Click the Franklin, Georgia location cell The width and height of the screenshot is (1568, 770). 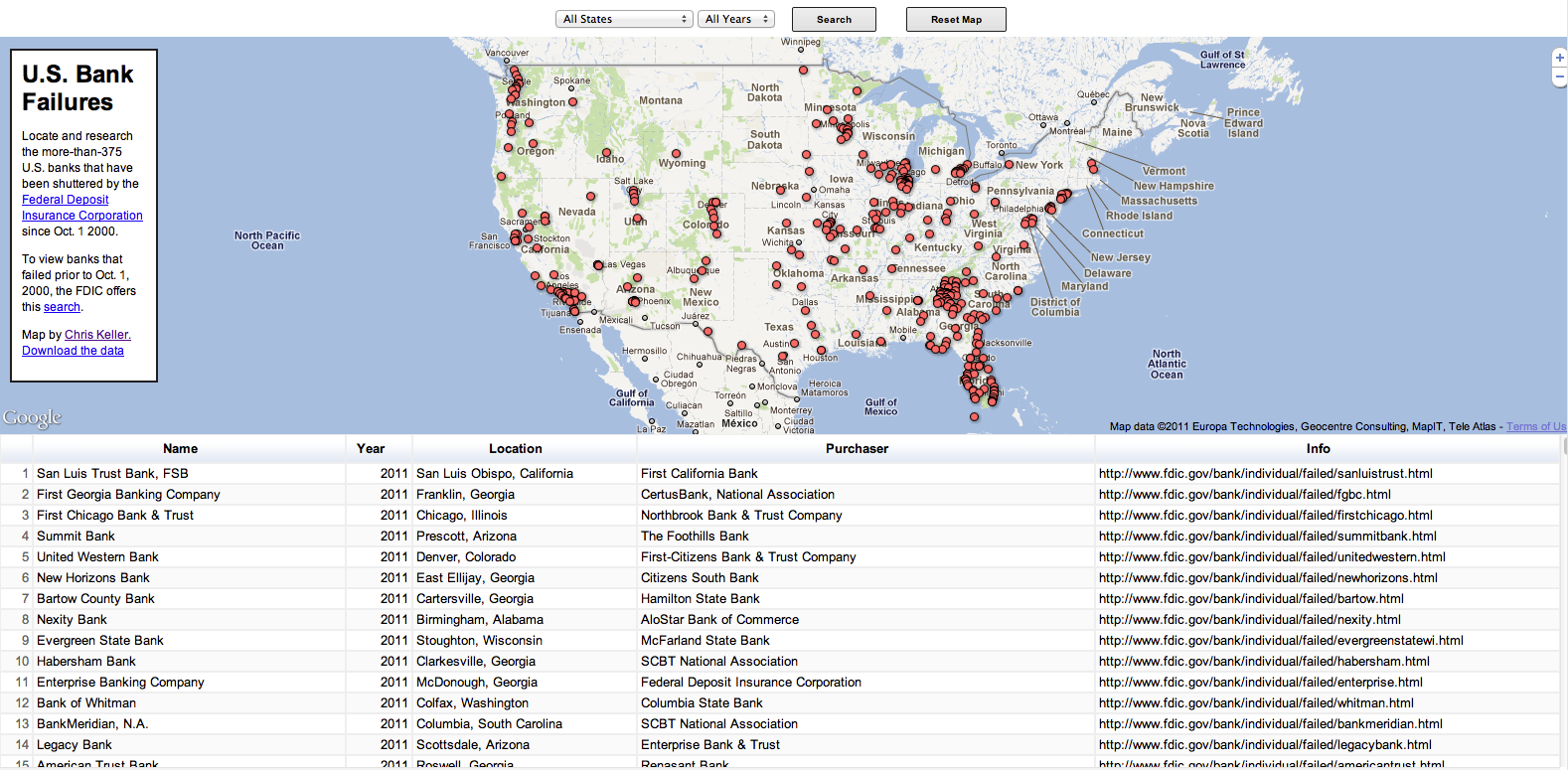point(465,495)
